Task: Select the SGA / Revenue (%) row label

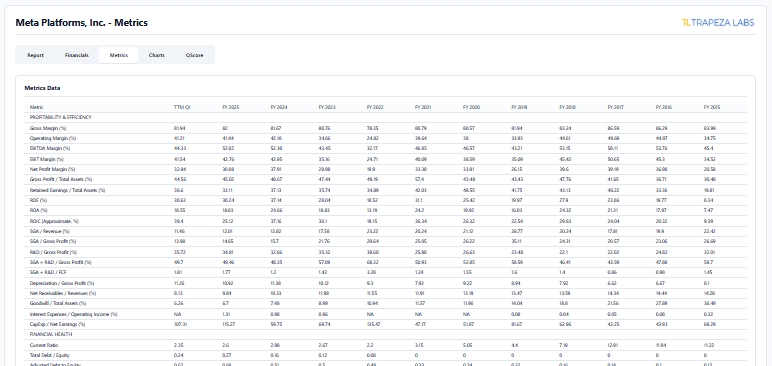Action: [49, 231]
